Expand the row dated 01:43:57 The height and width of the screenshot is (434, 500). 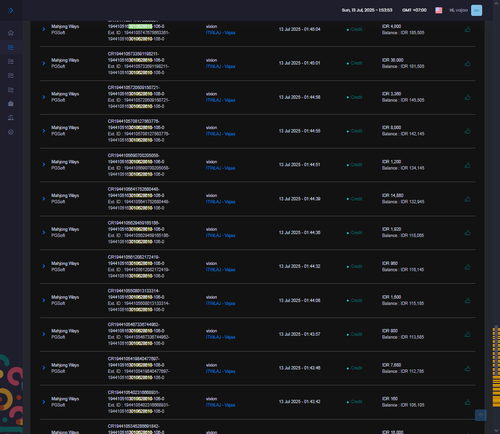tap(44, 334)
